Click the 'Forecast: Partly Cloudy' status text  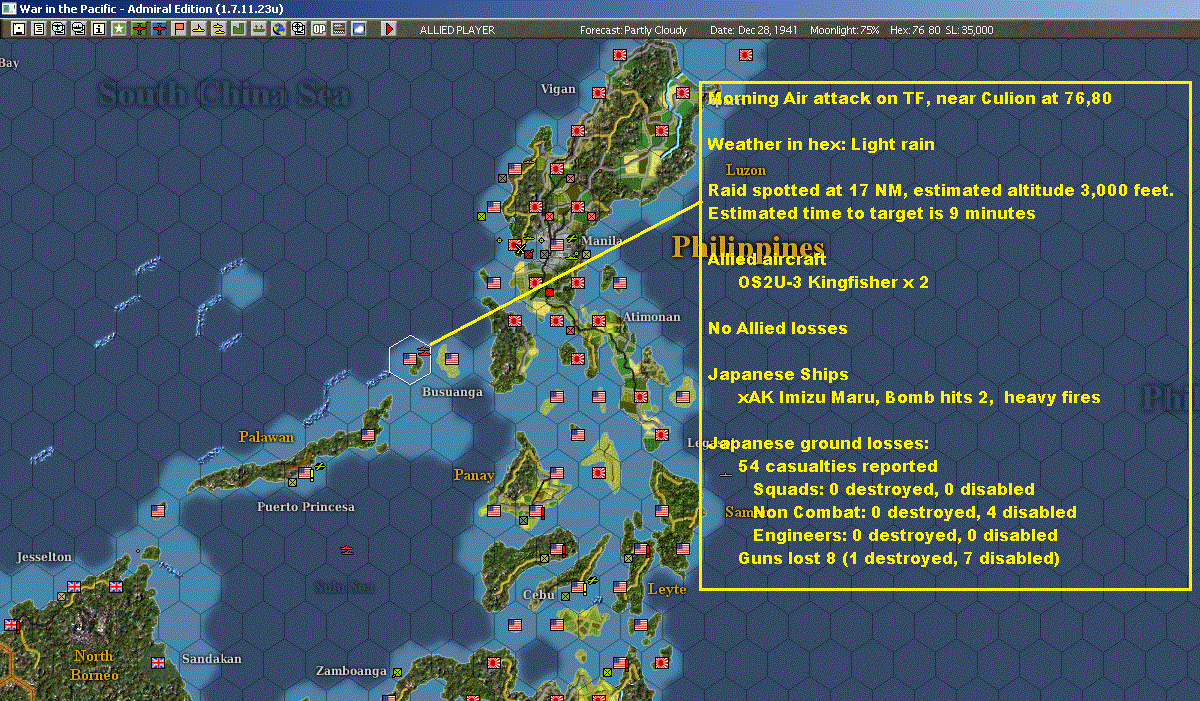point(634,30)
